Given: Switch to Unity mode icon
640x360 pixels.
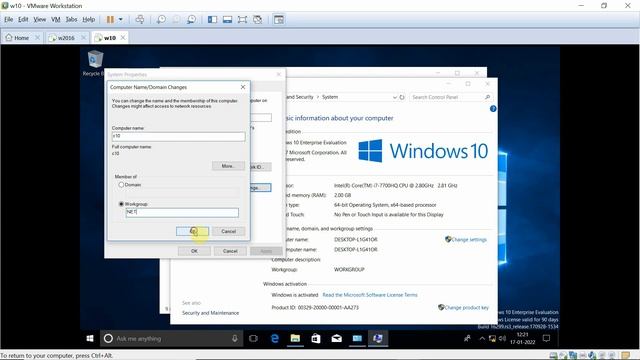Looking at the screenshot, I should tap(258, 19).
